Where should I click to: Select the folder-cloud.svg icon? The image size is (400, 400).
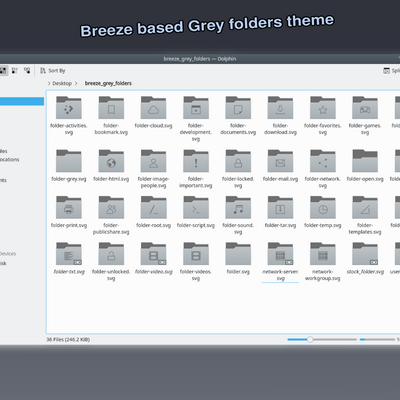[153, 108]
